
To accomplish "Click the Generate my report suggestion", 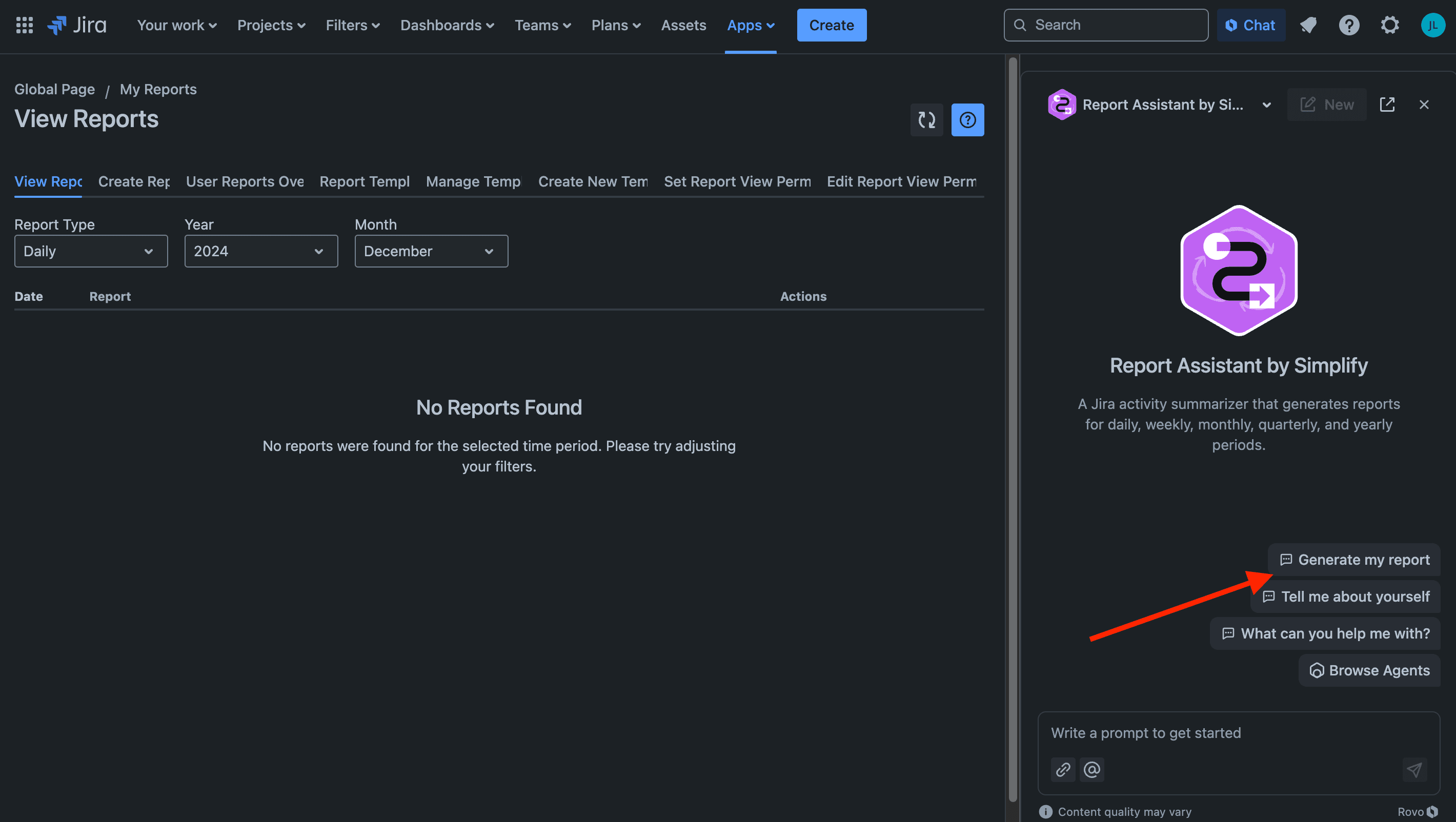I will tap(1354, 559).
